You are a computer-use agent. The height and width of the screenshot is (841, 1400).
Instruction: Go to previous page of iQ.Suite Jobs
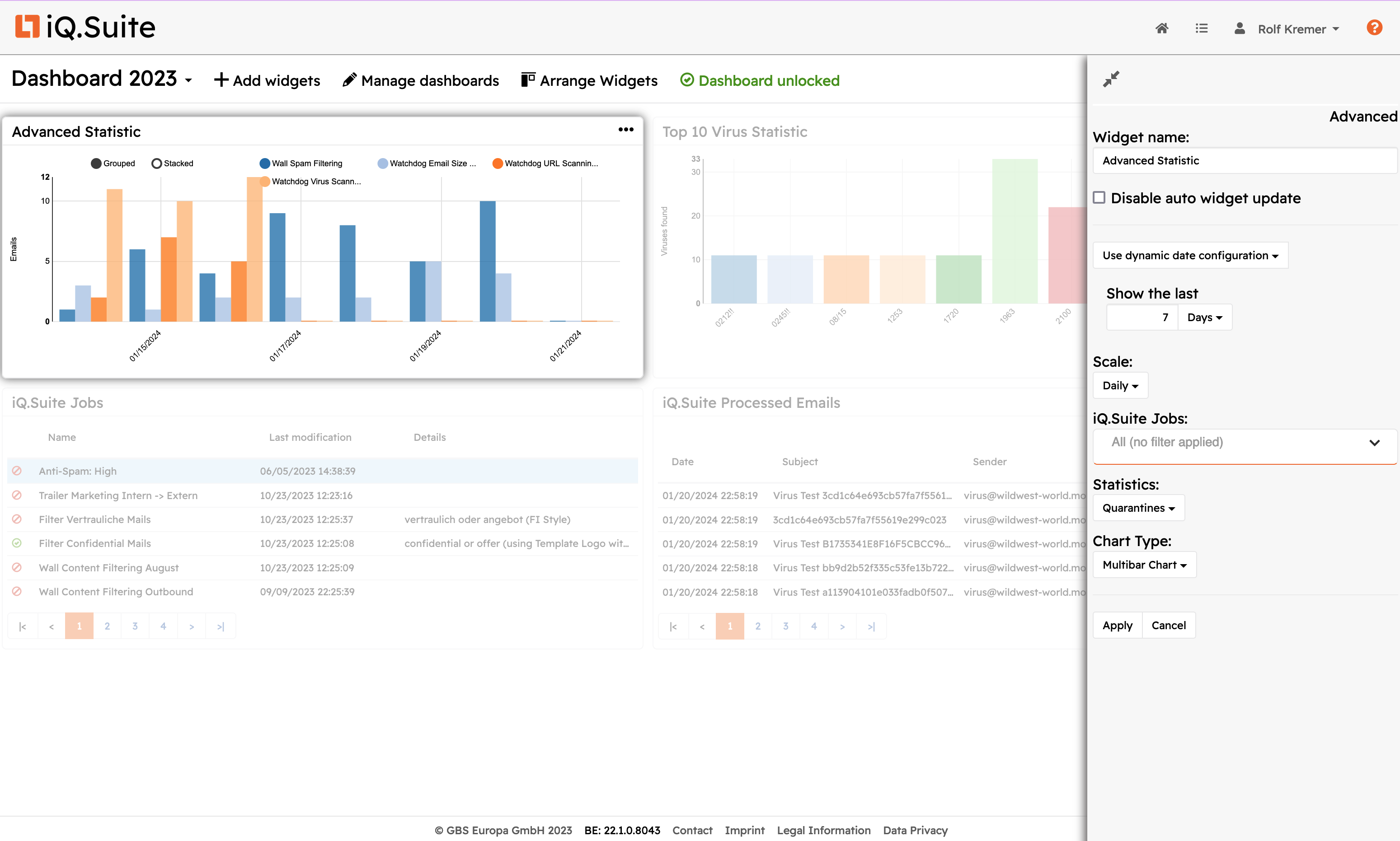pyautogui.click(x=51, y=626)
